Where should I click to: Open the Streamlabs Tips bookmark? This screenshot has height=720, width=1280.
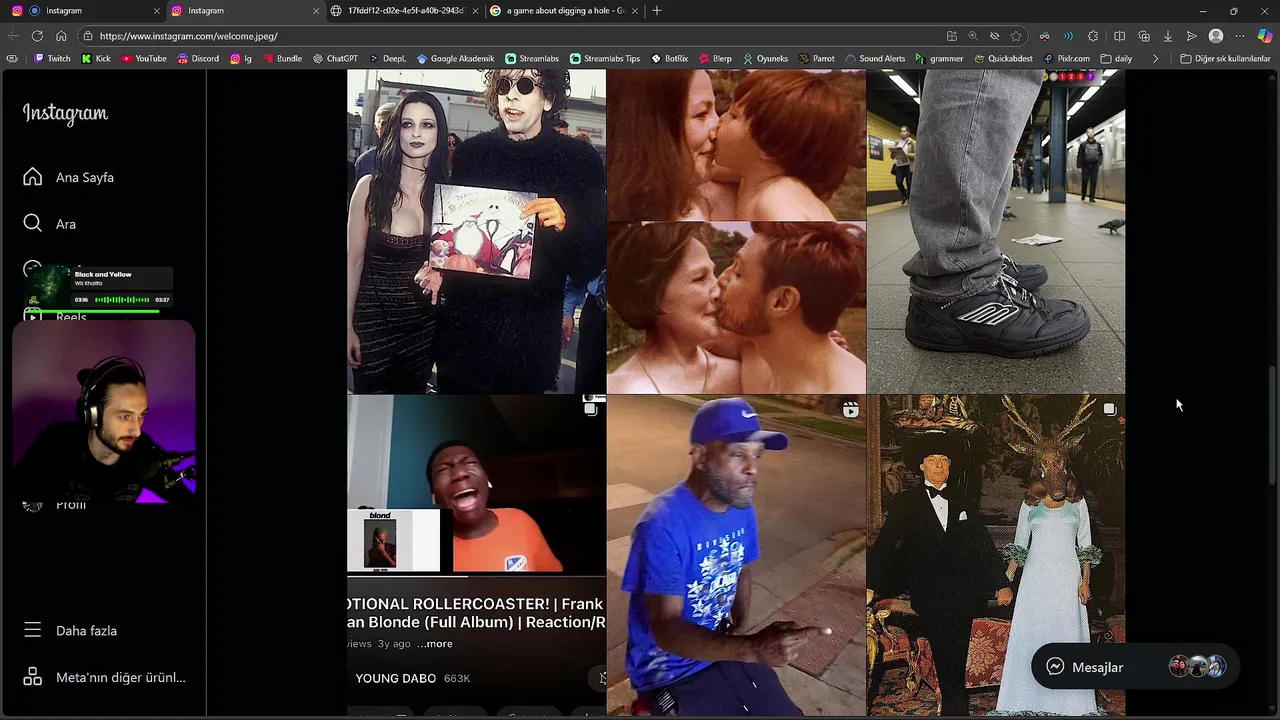coord(604,59)
